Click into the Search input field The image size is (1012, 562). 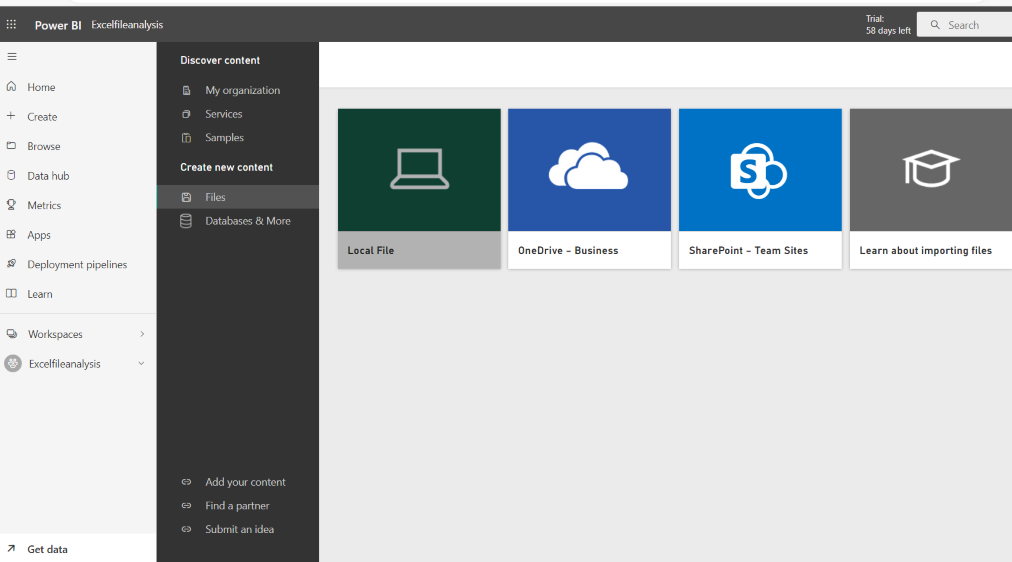pos(964,25)
